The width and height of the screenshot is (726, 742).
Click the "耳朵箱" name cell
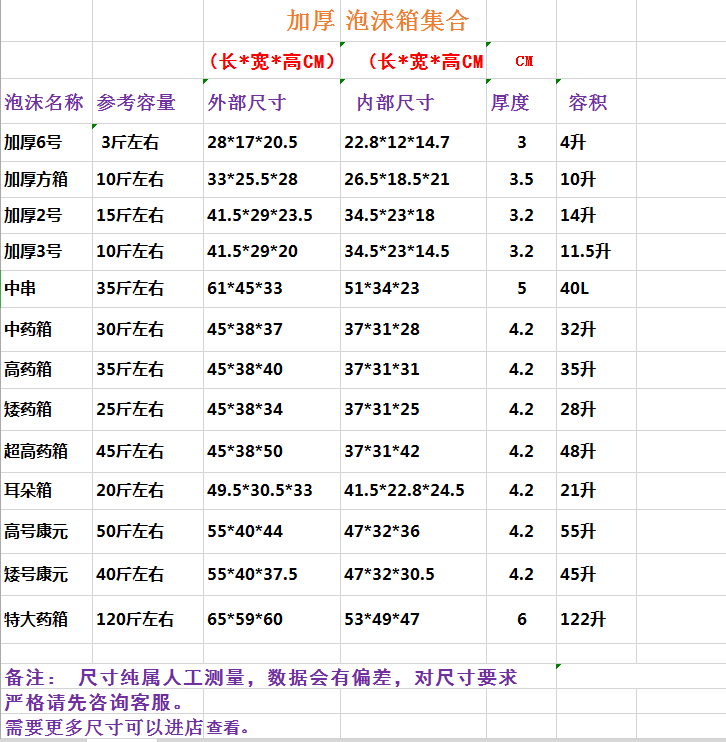coord(28,490)
